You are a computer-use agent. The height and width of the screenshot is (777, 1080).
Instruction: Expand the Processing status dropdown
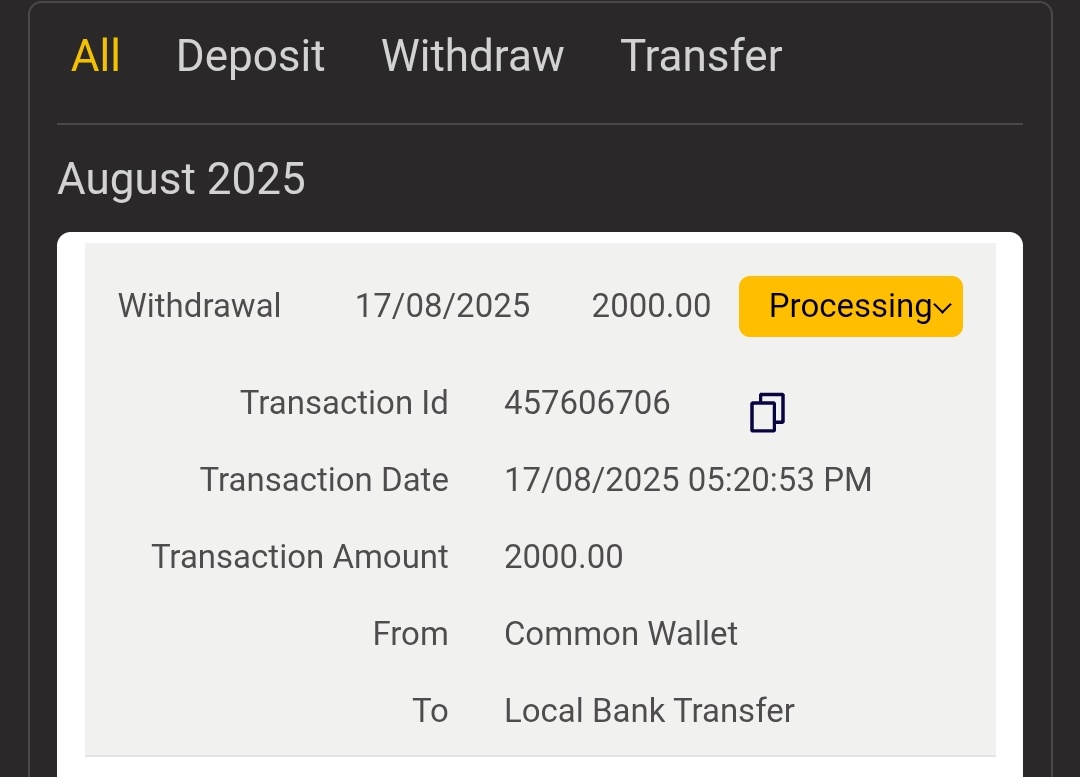[851, 306]
